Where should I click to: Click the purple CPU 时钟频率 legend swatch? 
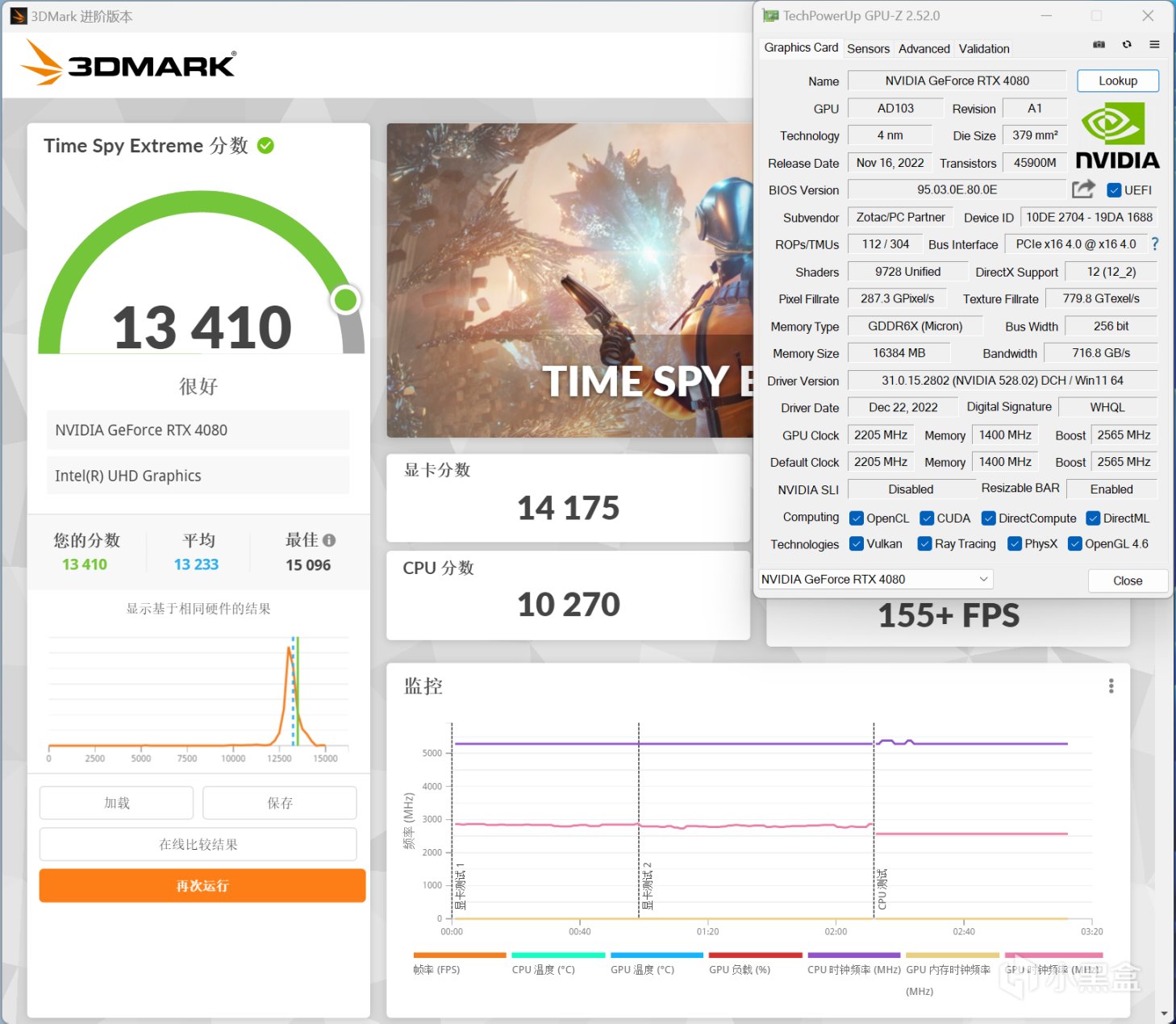pyautogui.click(x=854, y=955)
